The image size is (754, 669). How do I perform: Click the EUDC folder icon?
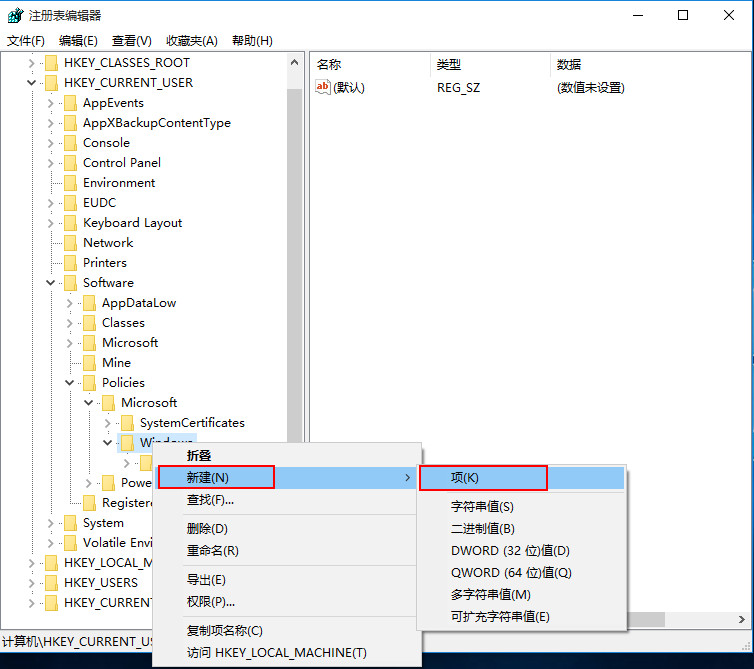tap(71, 203)
